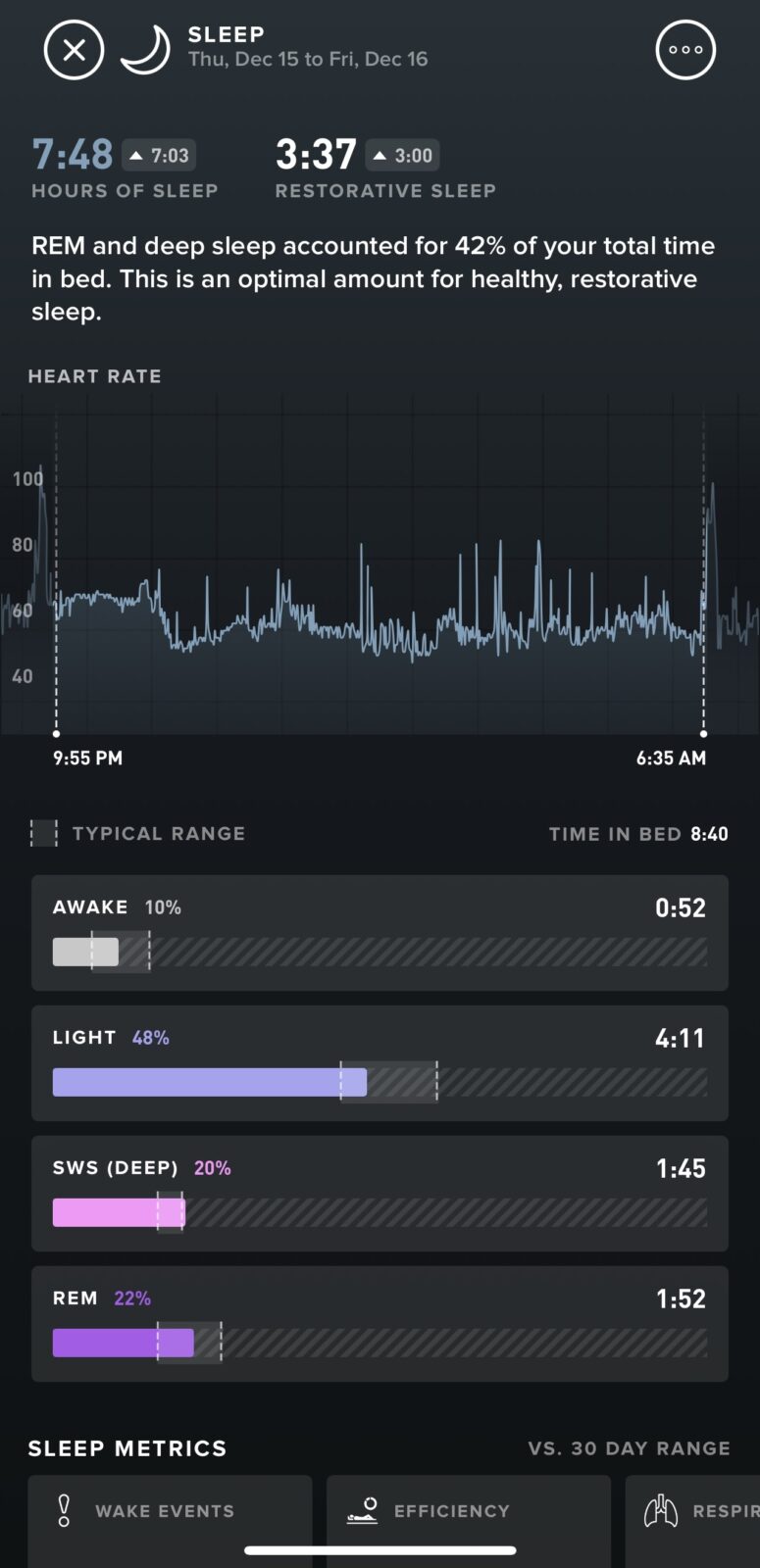Tap the 1:52 REM duration
760x1568 pixels.
point(681,1298)
